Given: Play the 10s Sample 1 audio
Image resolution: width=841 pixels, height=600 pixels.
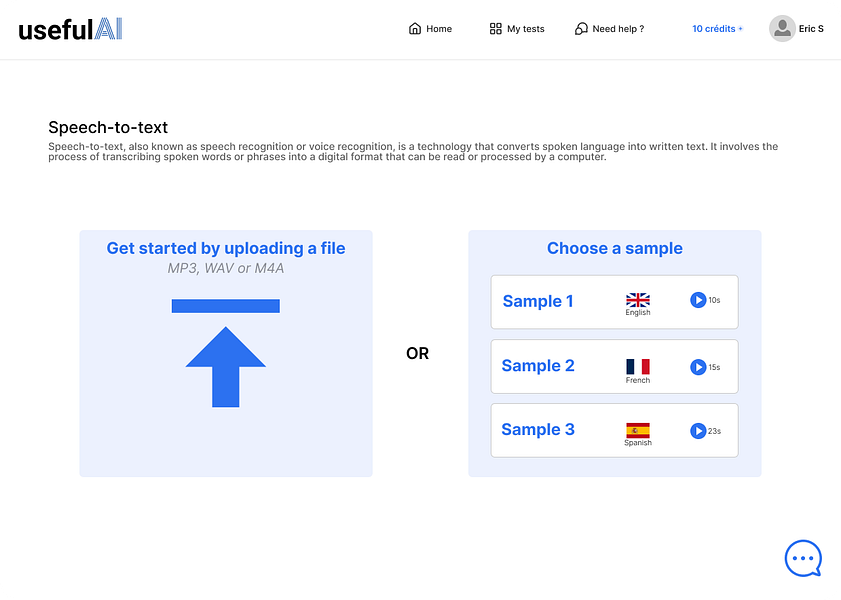Looking at the screenshot, I should point(698,300).
